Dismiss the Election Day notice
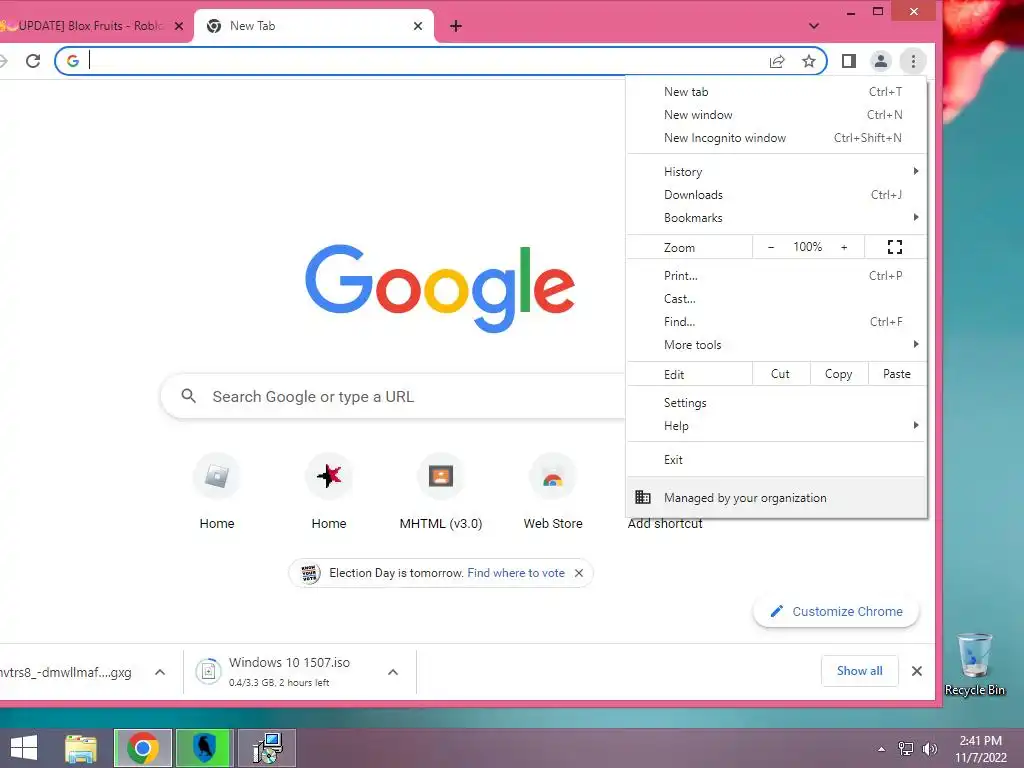 (x=579, y=573)
